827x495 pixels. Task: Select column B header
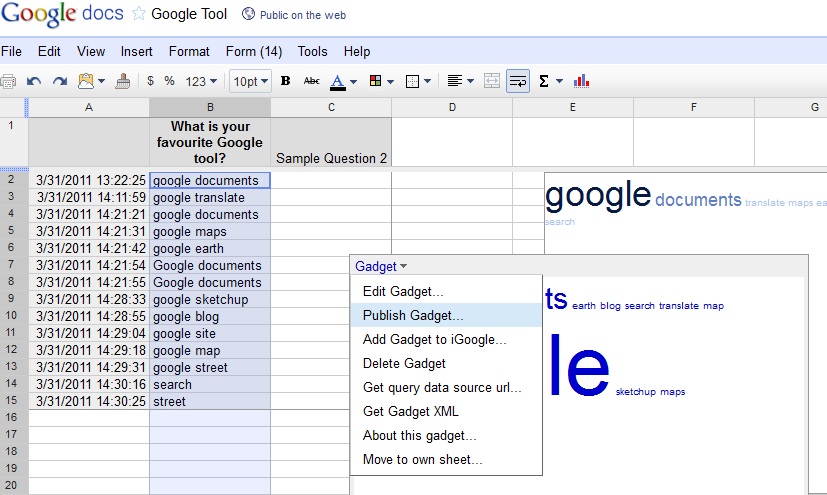(210, 108)
